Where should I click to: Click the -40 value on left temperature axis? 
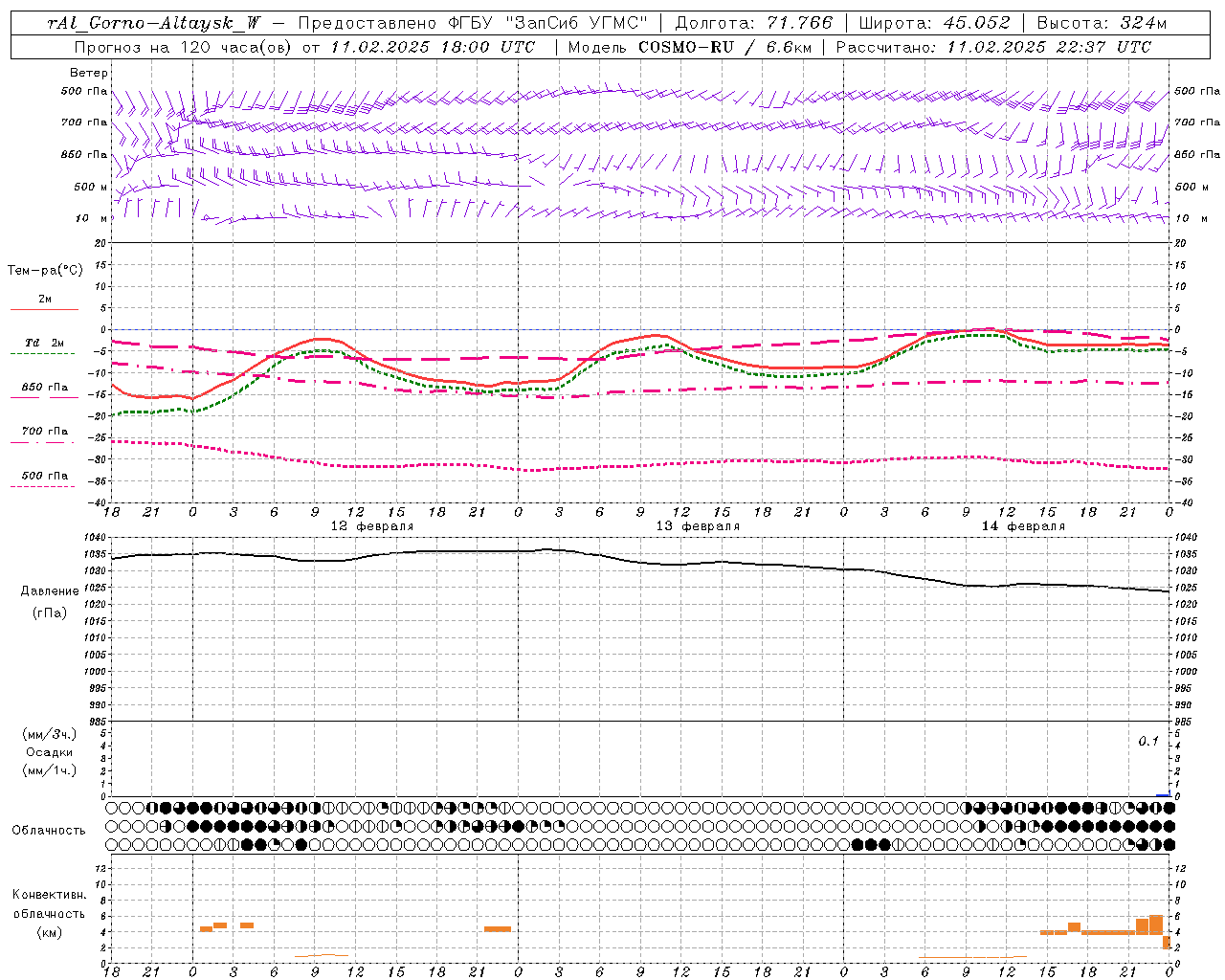pos(98,502)
